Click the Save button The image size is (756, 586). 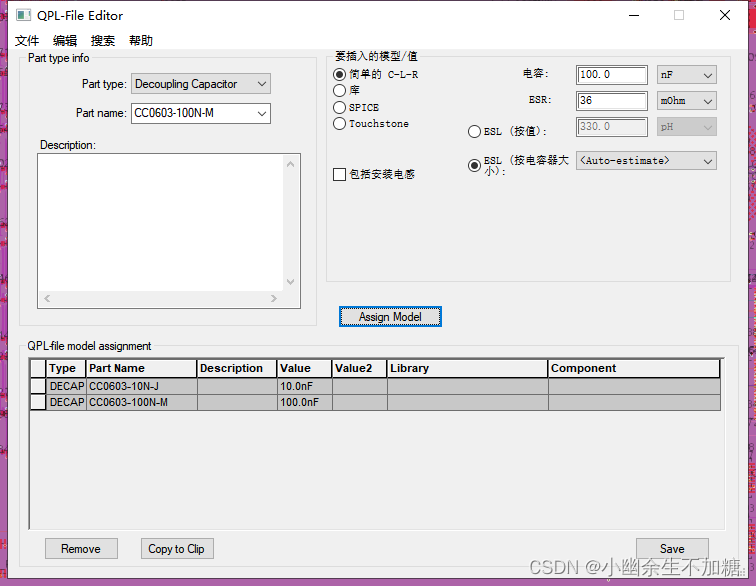click(672, 549)
